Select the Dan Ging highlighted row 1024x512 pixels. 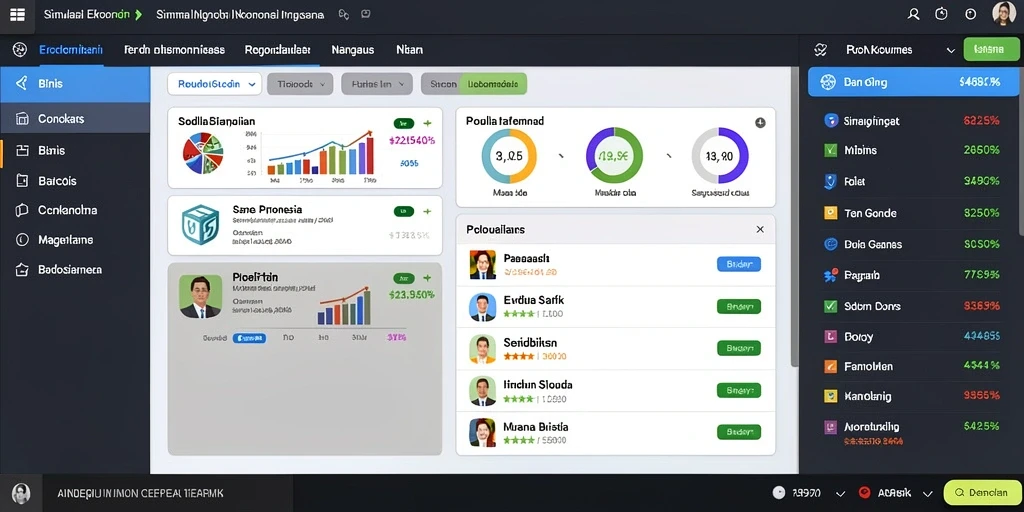pos(912,82)
